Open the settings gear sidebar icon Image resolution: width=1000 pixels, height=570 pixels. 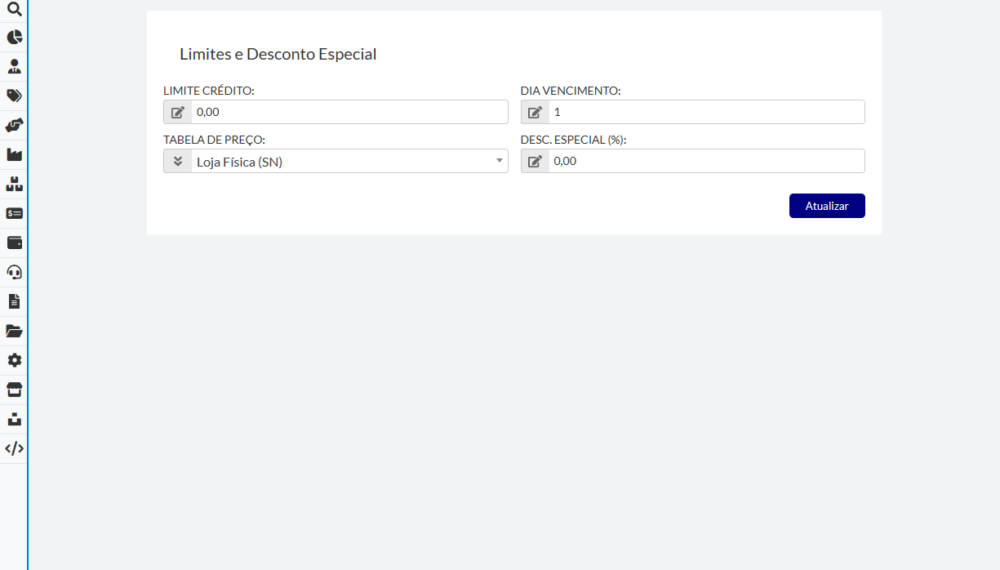pos(14,360)
